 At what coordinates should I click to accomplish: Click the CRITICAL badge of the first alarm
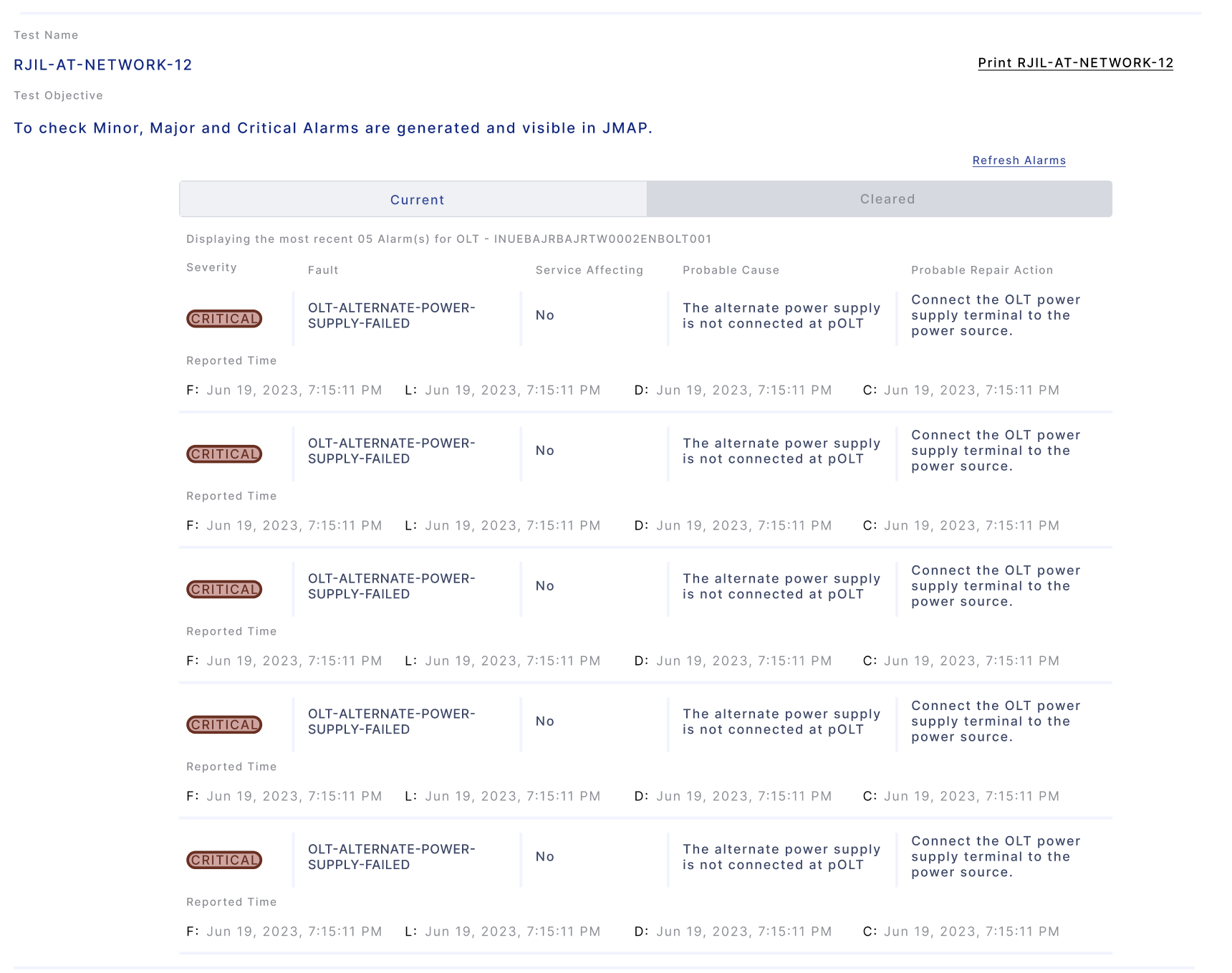point(224,319)
